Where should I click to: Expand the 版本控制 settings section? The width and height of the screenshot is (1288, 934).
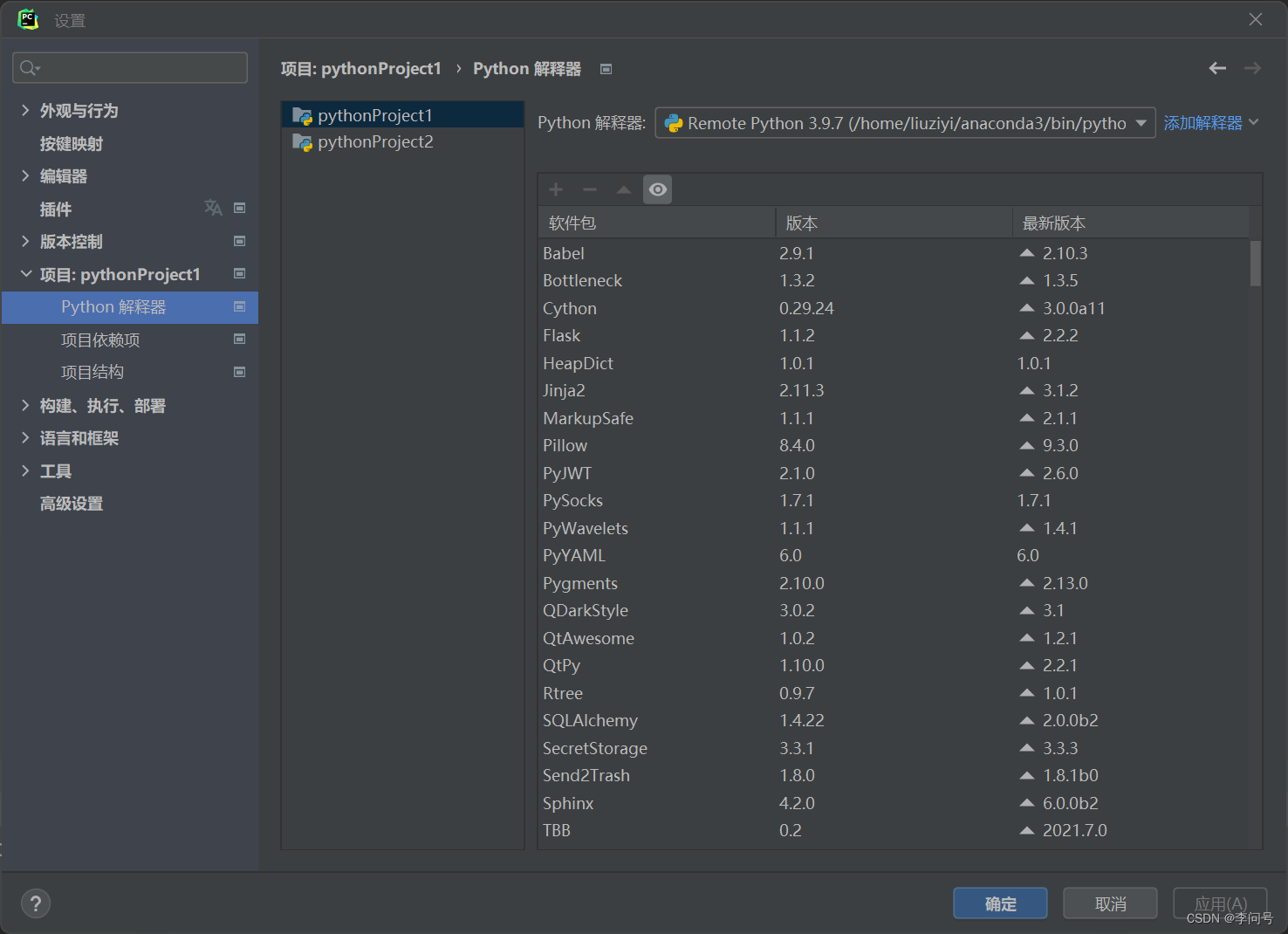pyautogui.click(x=25, y=241)
